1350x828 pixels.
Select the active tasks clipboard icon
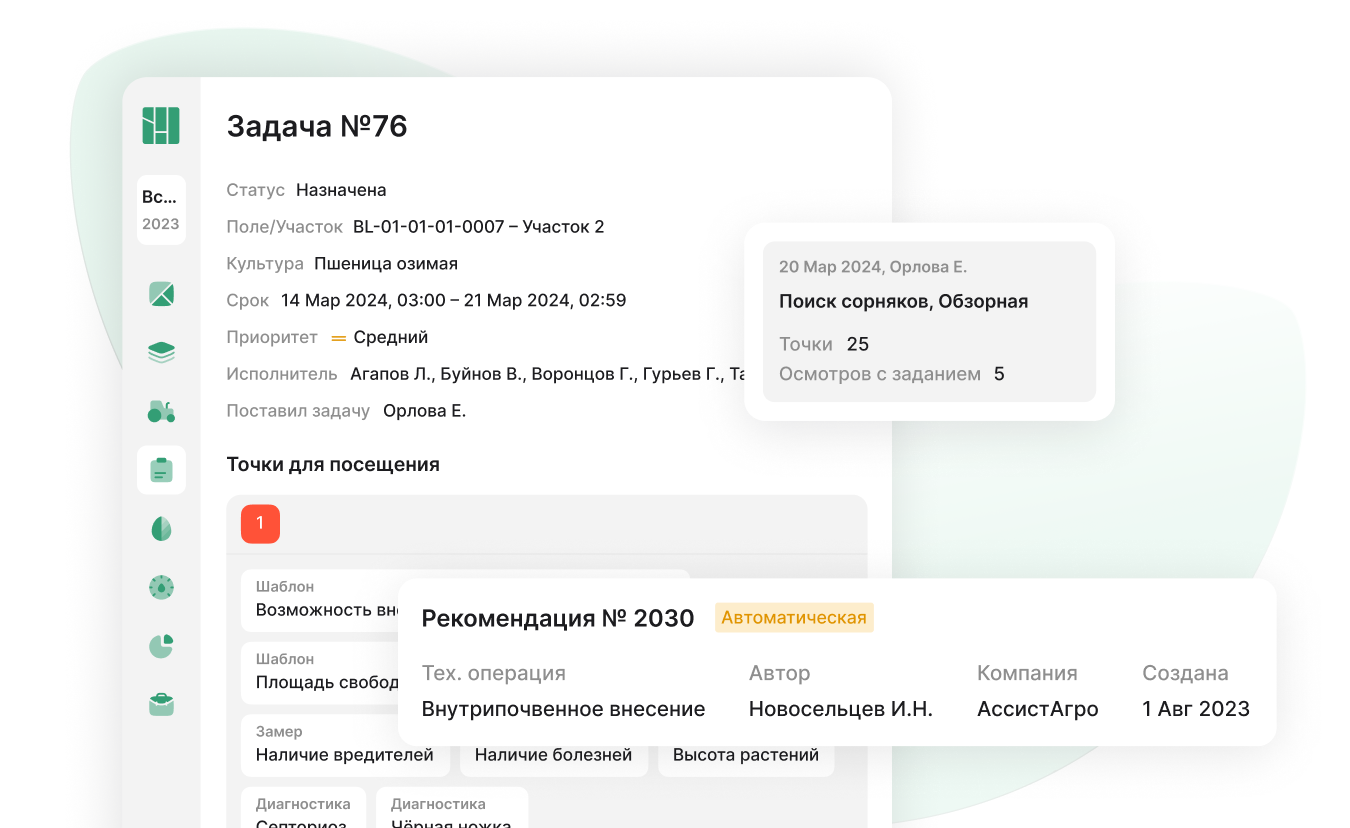(x=161, y=470)
